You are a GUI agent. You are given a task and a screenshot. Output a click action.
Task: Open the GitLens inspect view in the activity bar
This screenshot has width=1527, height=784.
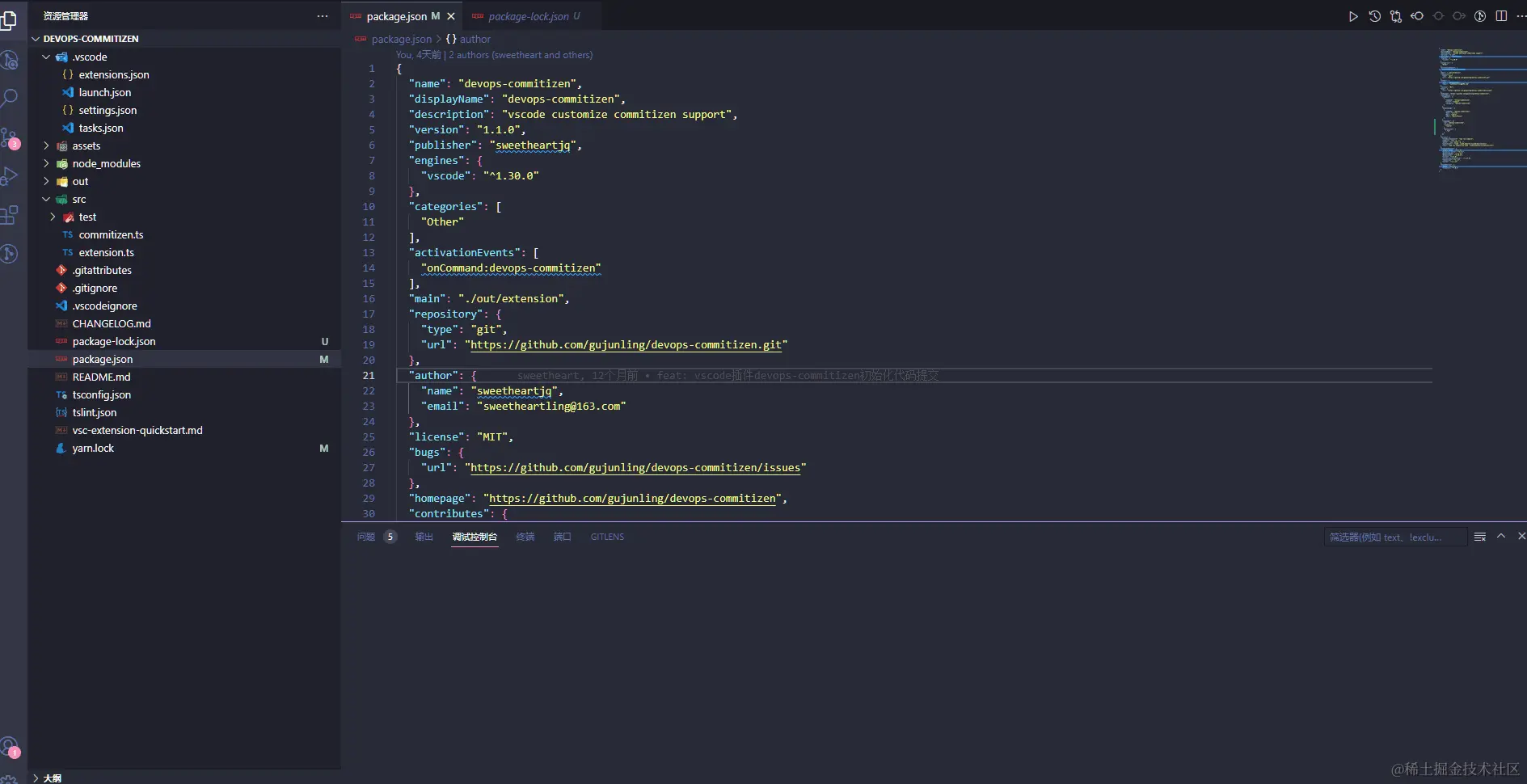point(9,60)
